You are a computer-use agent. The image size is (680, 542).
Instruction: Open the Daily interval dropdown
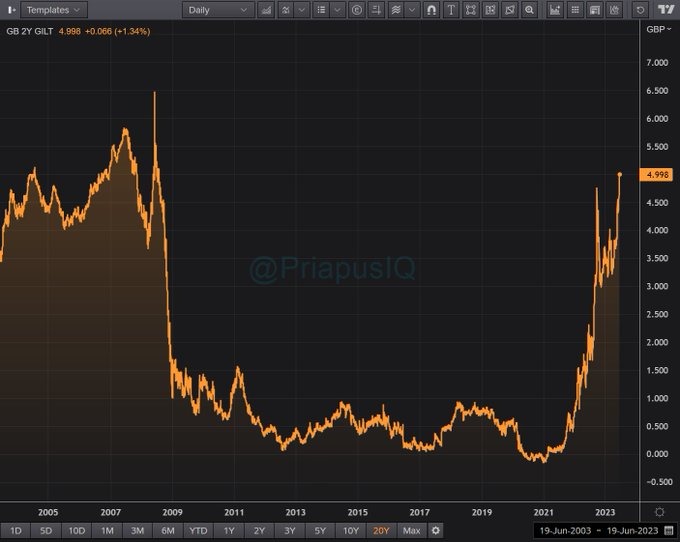[218, 10]
